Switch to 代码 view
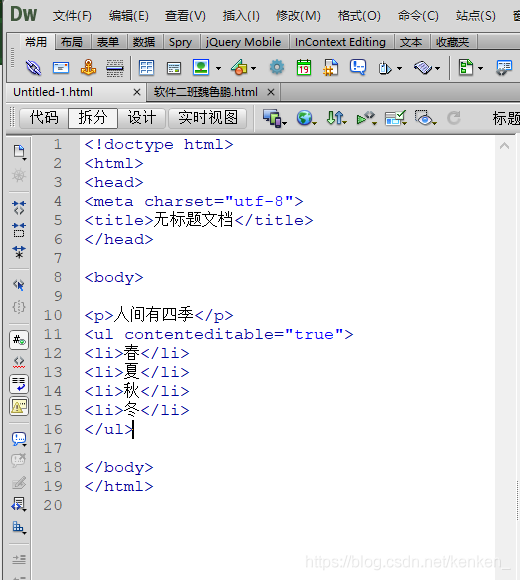This screenshot has width=520, height=580. pyautogui.click(x=44, y=118)
